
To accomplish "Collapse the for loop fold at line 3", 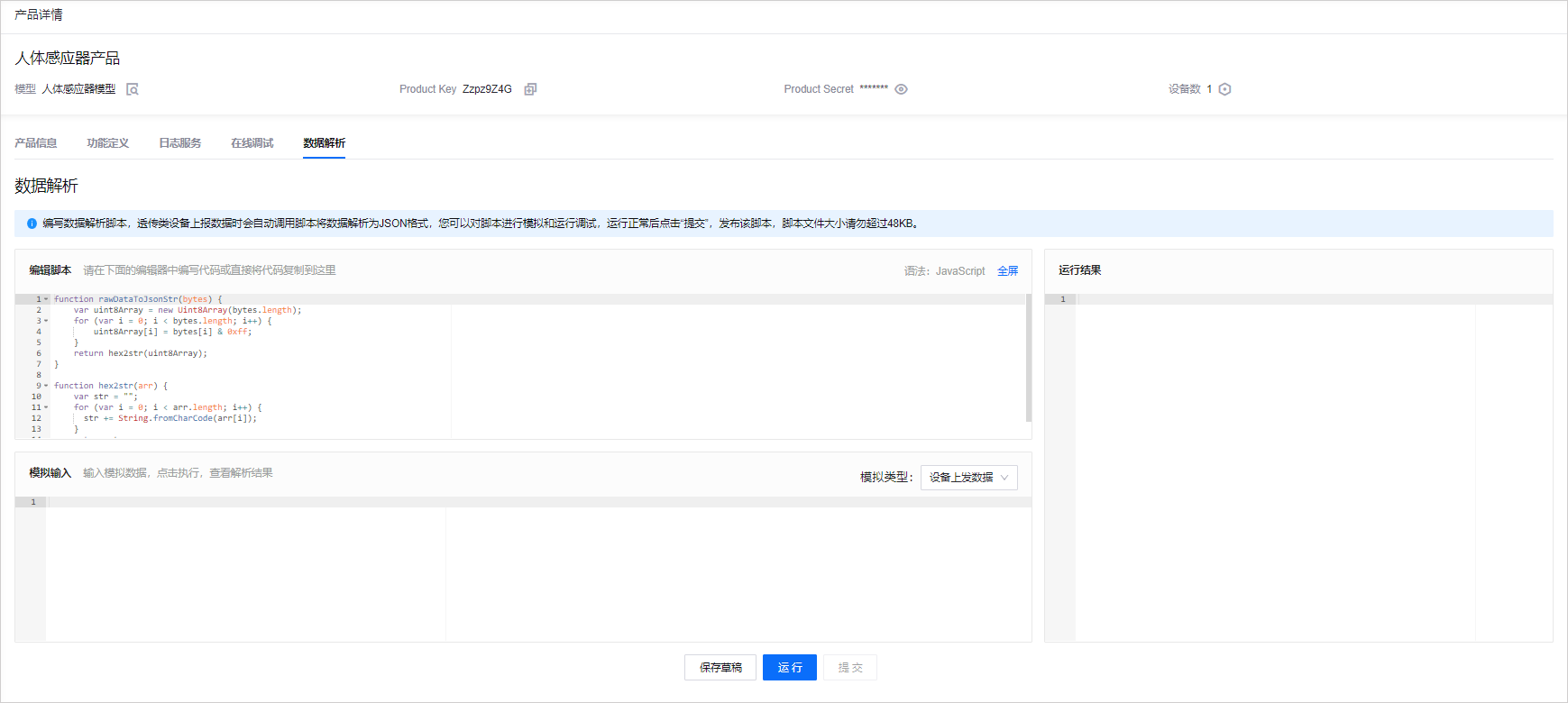I will [46, 321].
